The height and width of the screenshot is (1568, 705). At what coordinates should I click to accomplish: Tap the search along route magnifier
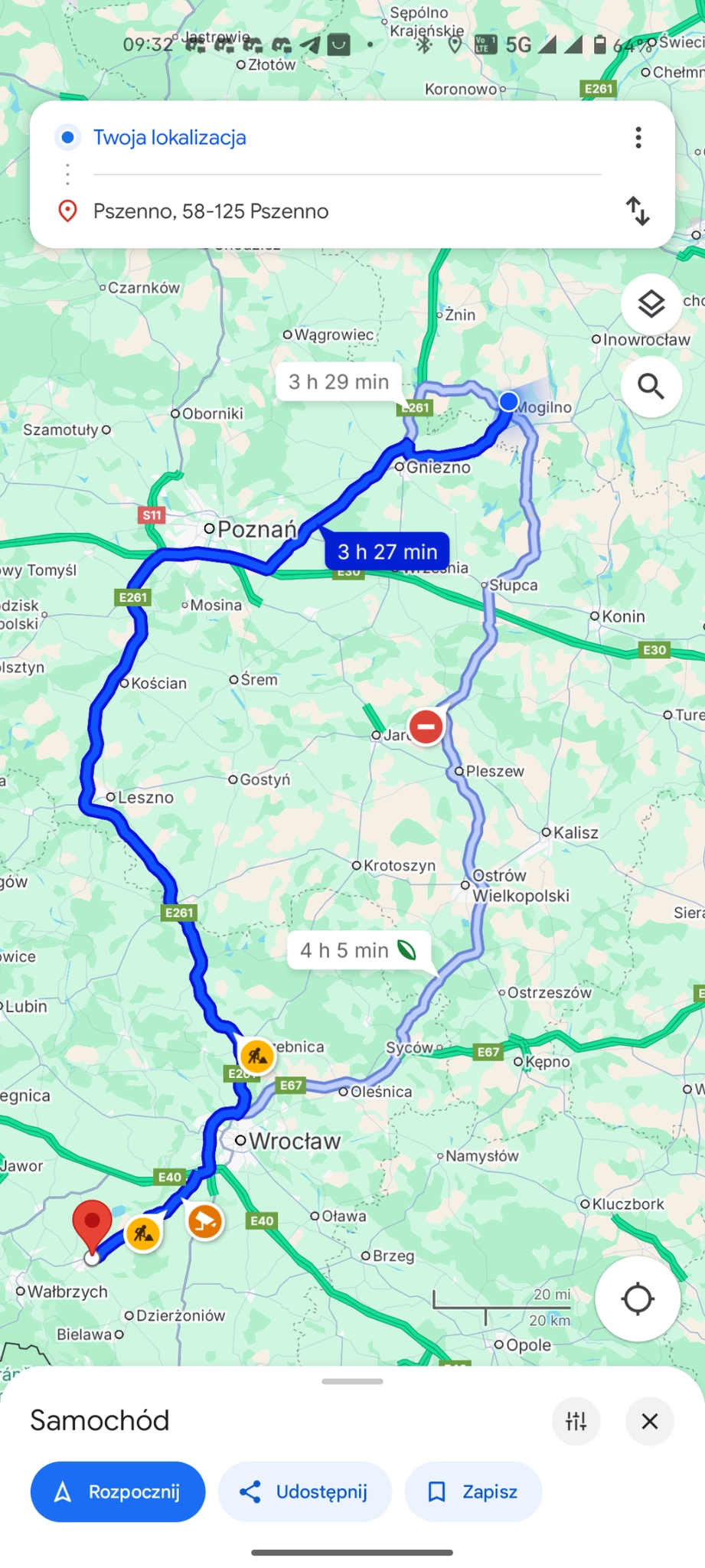[651, 387]
